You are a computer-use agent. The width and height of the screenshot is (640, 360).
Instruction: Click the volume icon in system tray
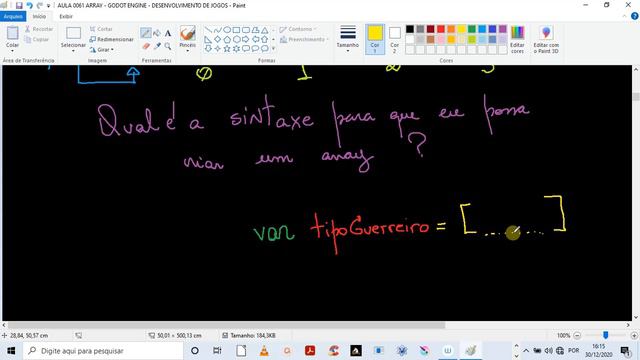click(x=548, y=351)
